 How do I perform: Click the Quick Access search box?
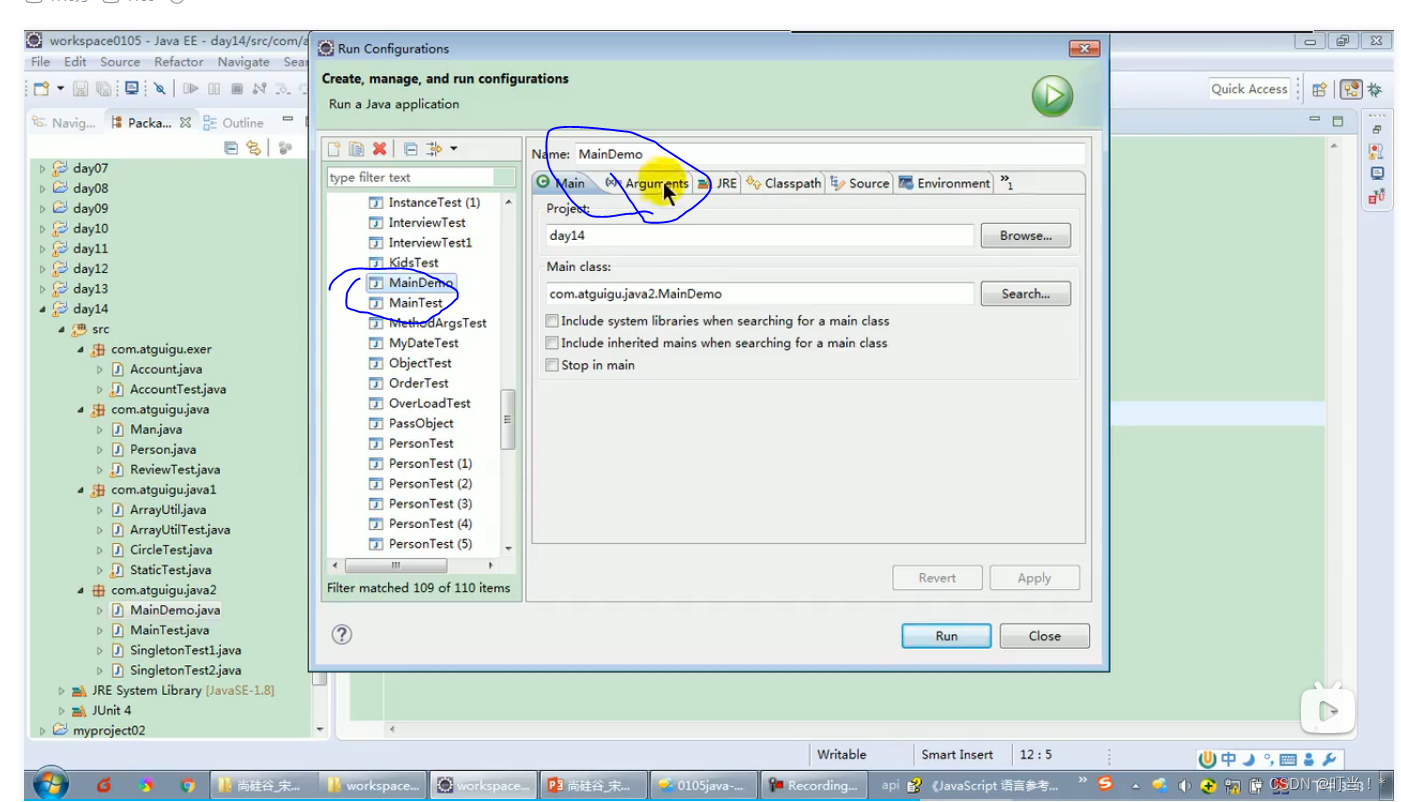pyautogui.click(x=1250, y=89)
